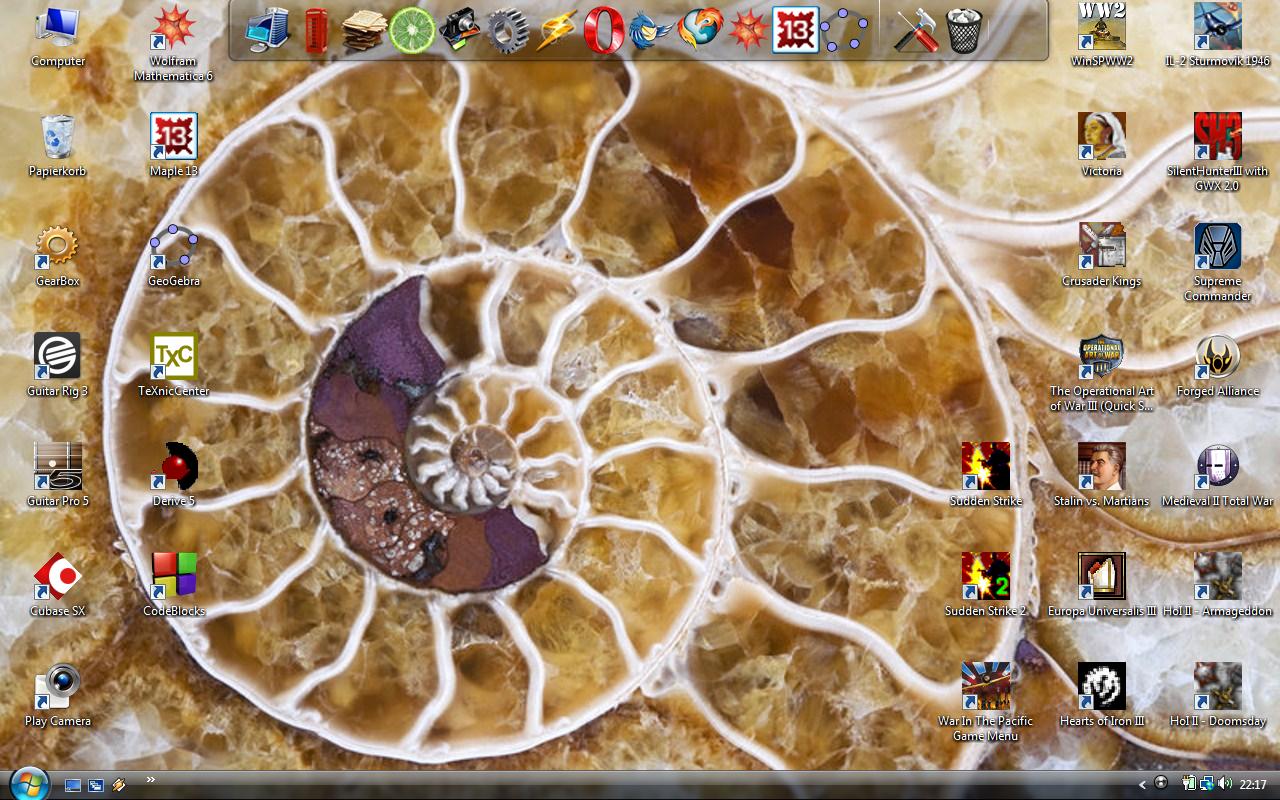Screen dimensions: 1280x800
Task: Launch the Victoria game shortcut
Action: (x=1102, y=146)
